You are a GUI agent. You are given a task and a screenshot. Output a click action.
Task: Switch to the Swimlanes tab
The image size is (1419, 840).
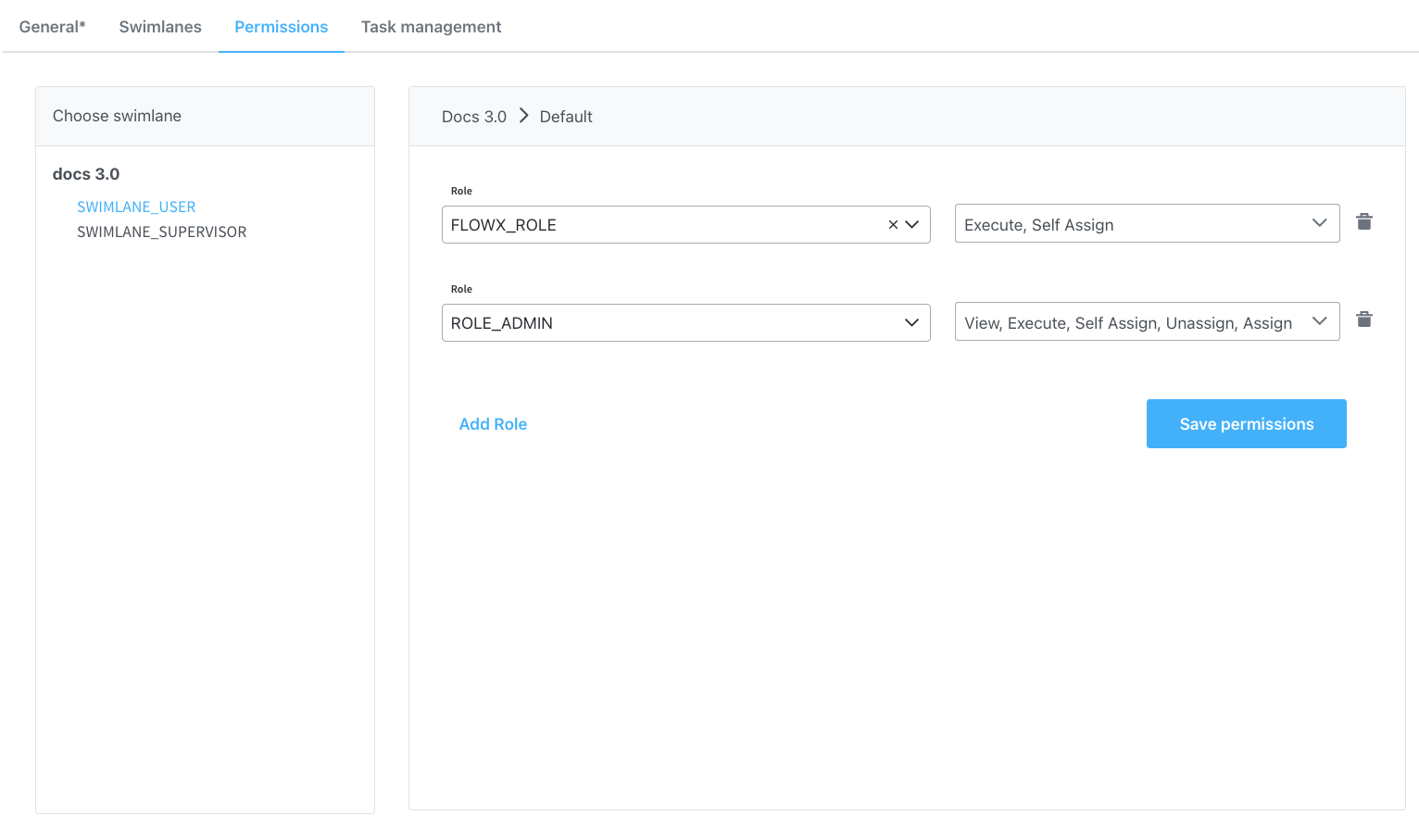tap(160, 27)
